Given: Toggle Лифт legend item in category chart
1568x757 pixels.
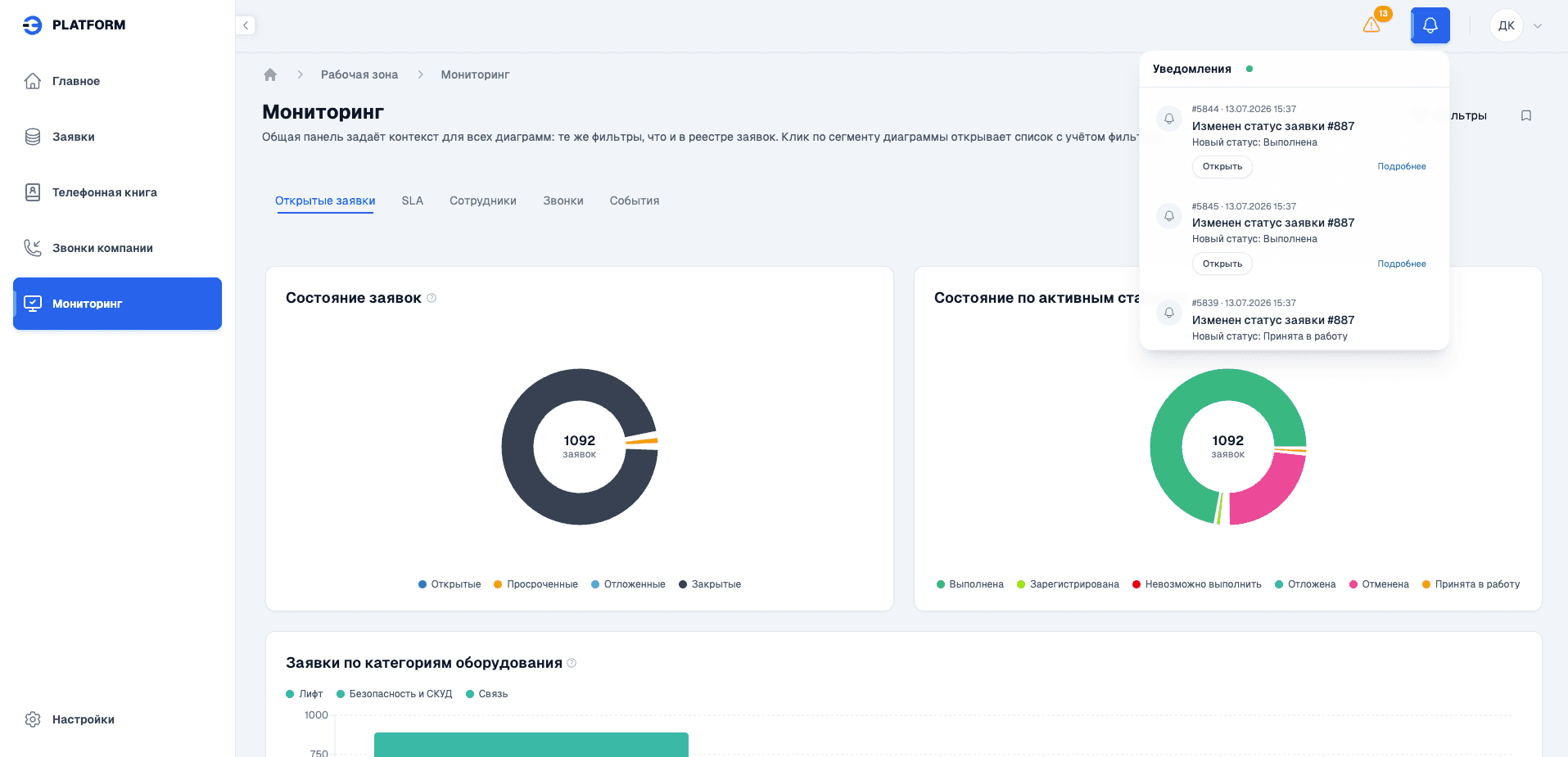Looking at the screenshot, I should pos(305,694).
